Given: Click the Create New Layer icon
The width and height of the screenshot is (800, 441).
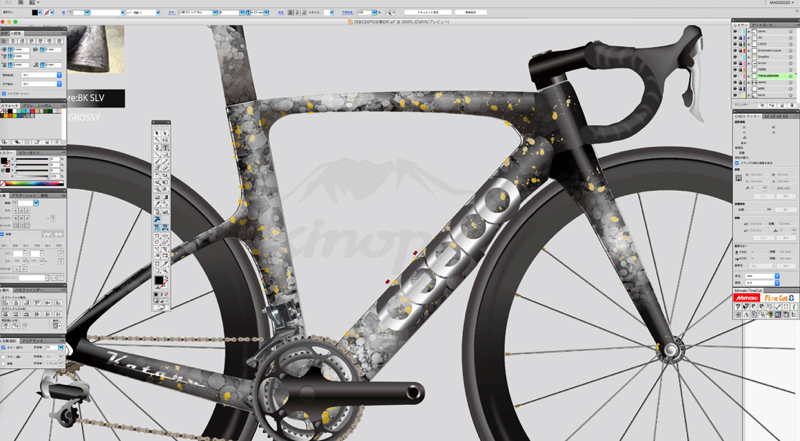Looking at the screenshot, I should click(x=782, y=105).
